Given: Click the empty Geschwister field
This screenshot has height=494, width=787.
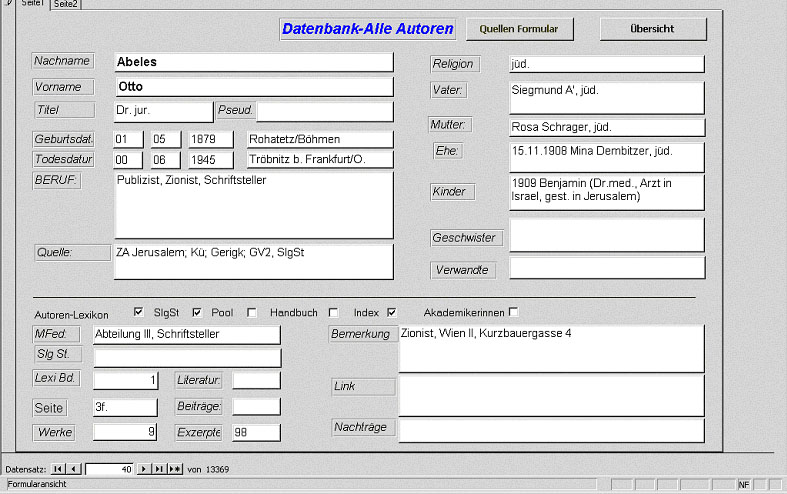Looking at the screenshot, I should (x=606, y=235).
